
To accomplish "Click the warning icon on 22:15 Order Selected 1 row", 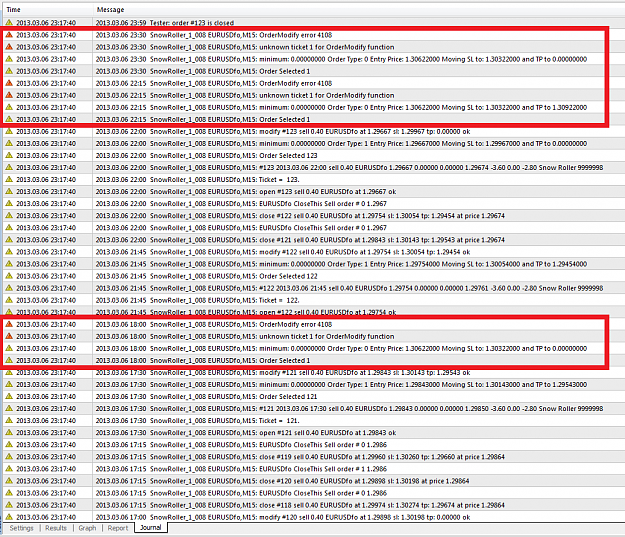I will [9, 119].
